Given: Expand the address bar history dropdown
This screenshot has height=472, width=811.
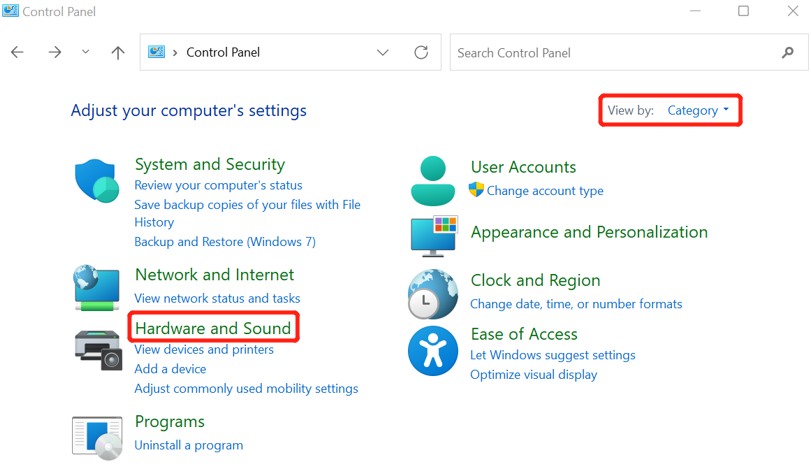Looking at the screenshot, I should (x=383, y=53).
